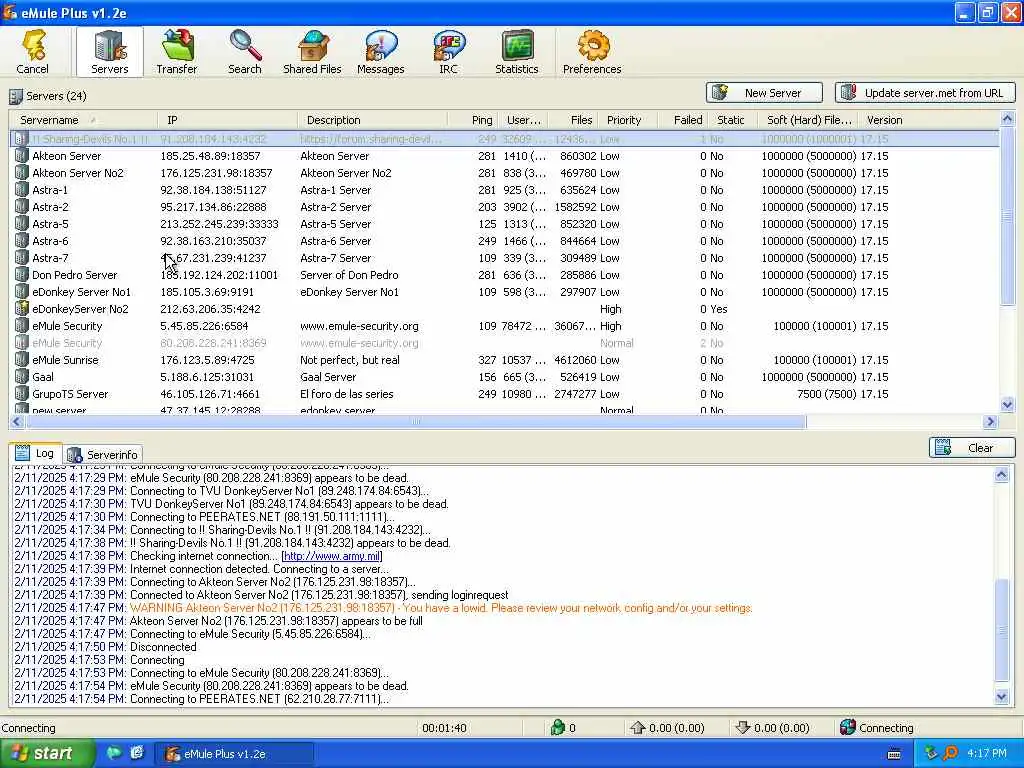
Task: Switch to the Serverinfo tab
Action: [103, 455]
